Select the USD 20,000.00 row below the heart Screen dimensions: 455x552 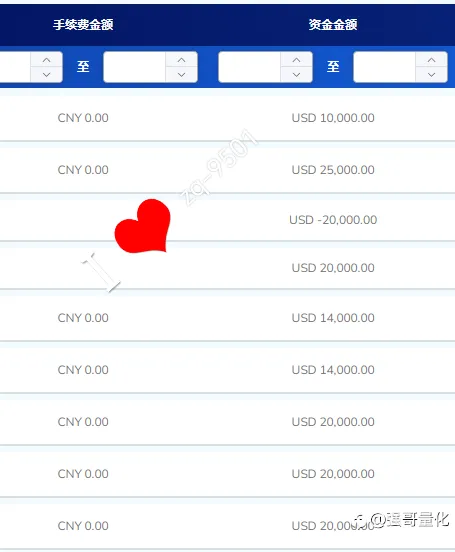[228, 268]
